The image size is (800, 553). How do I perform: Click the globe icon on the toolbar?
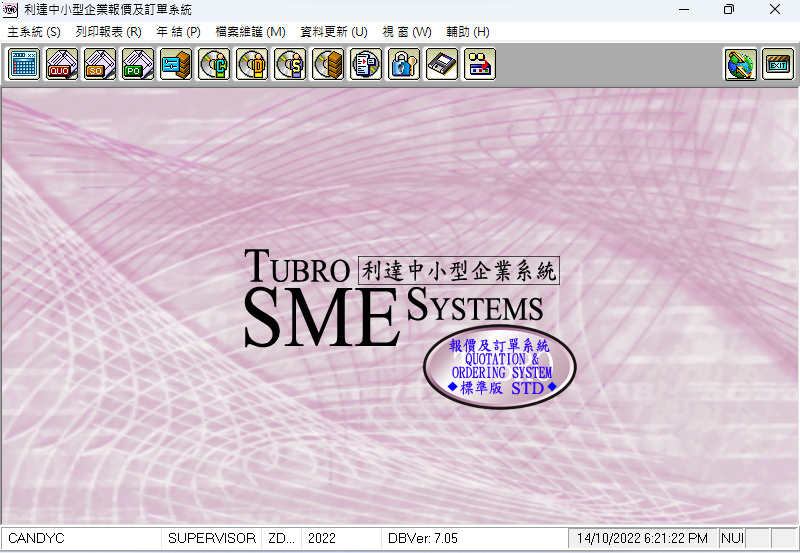[740, 64]
